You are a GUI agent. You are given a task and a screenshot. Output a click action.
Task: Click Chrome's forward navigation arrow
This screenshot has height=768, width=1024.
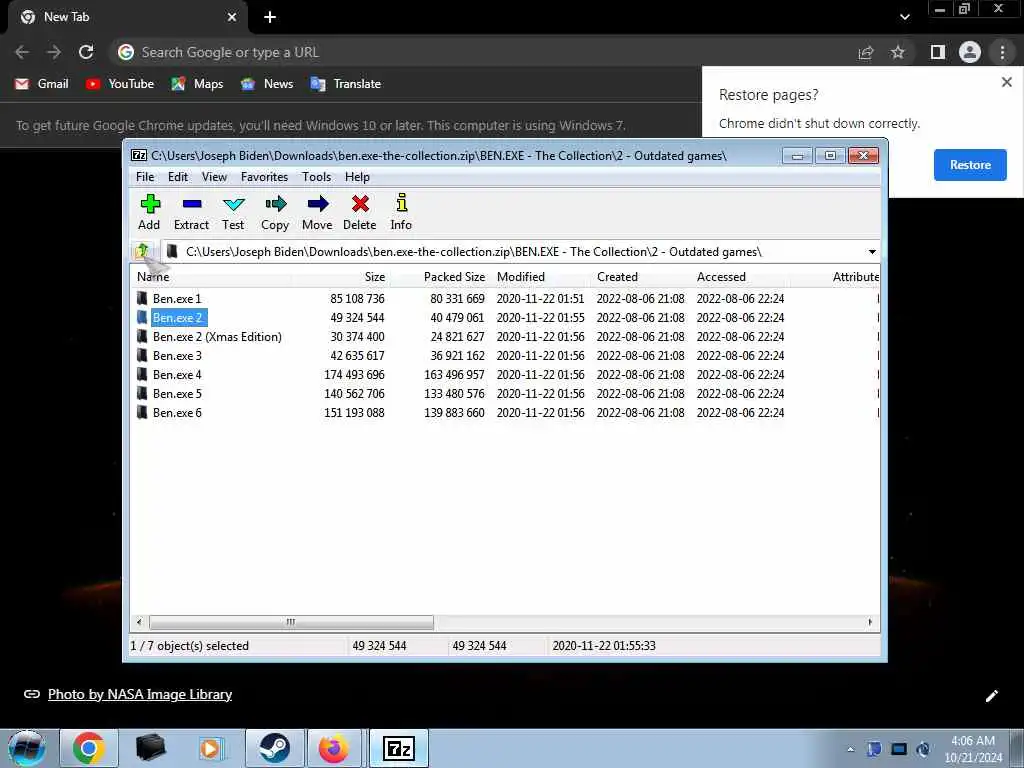pos(54,52)
